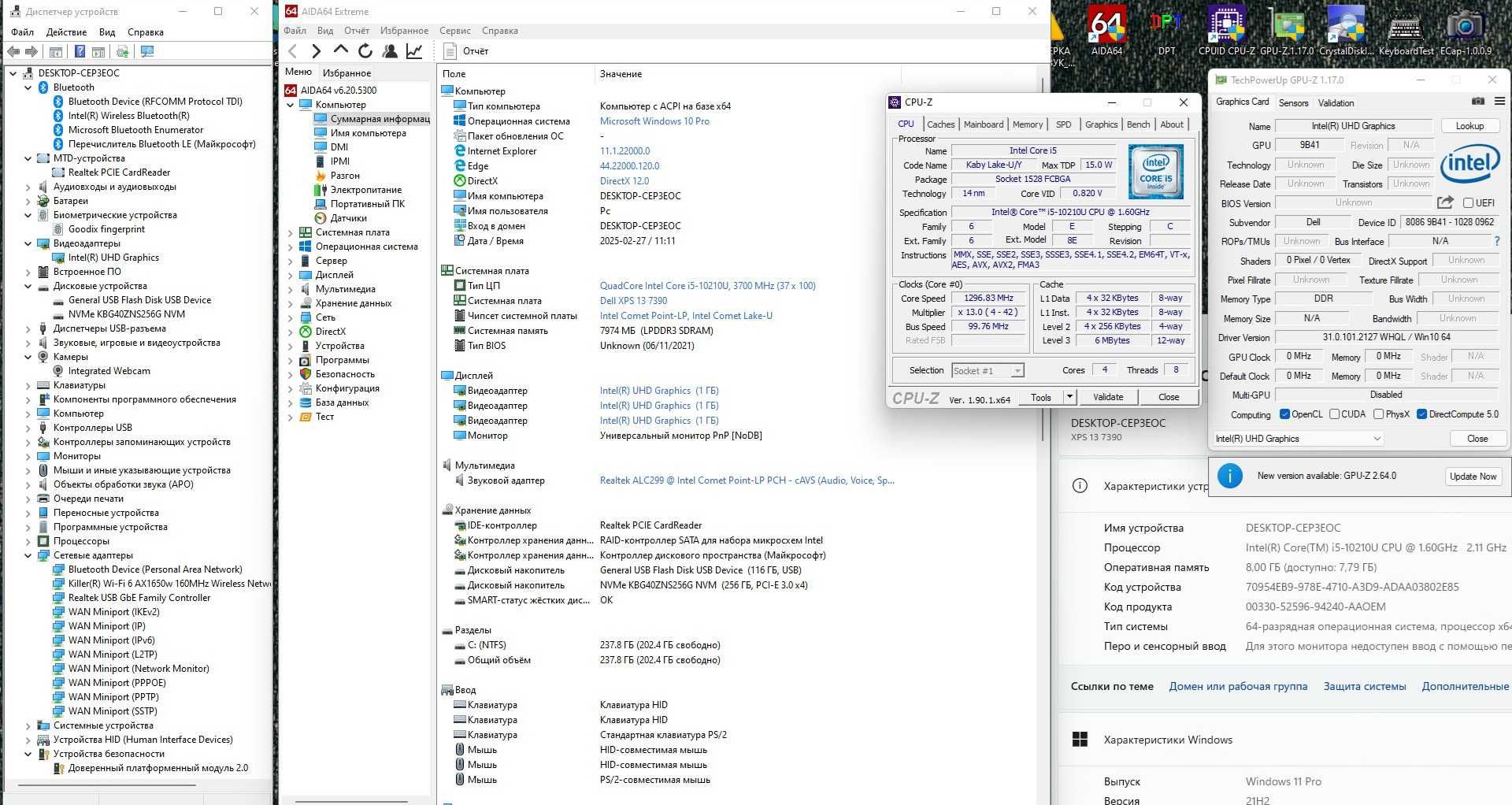The height and width of the screenshot is (805, 1512).
Task: Open DPT desktop shortcut icon
Action: point(1166,30)
